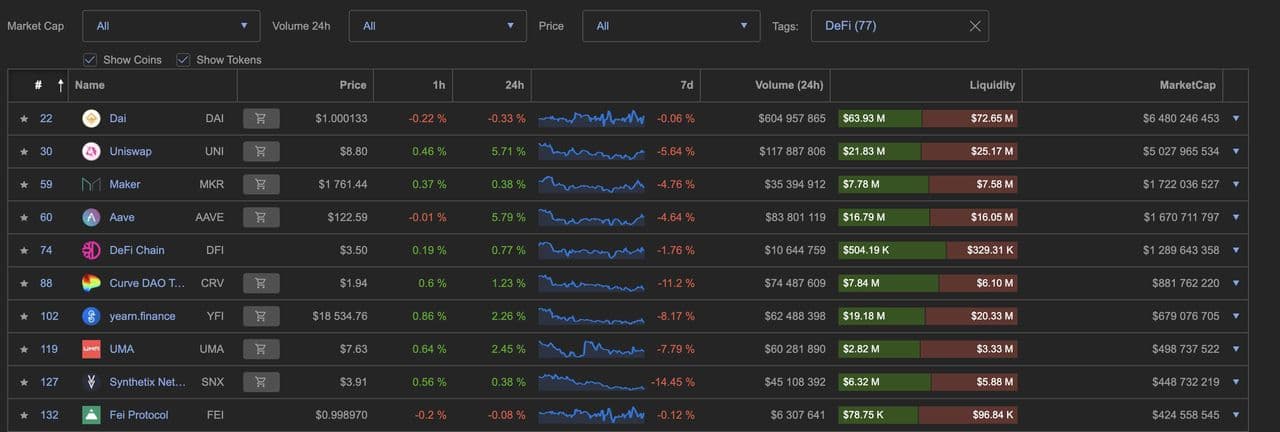Open the Market Cap filter dropdown

tap(171, 26)
